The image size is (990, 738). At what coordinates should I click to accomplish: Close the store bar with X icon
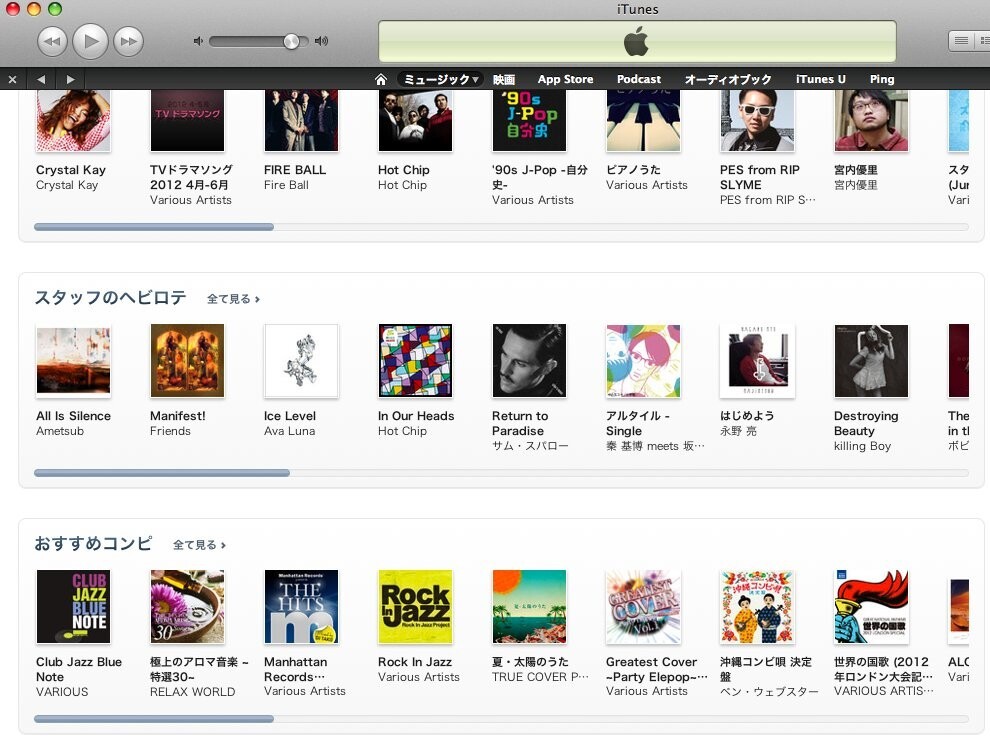[12, 80]
